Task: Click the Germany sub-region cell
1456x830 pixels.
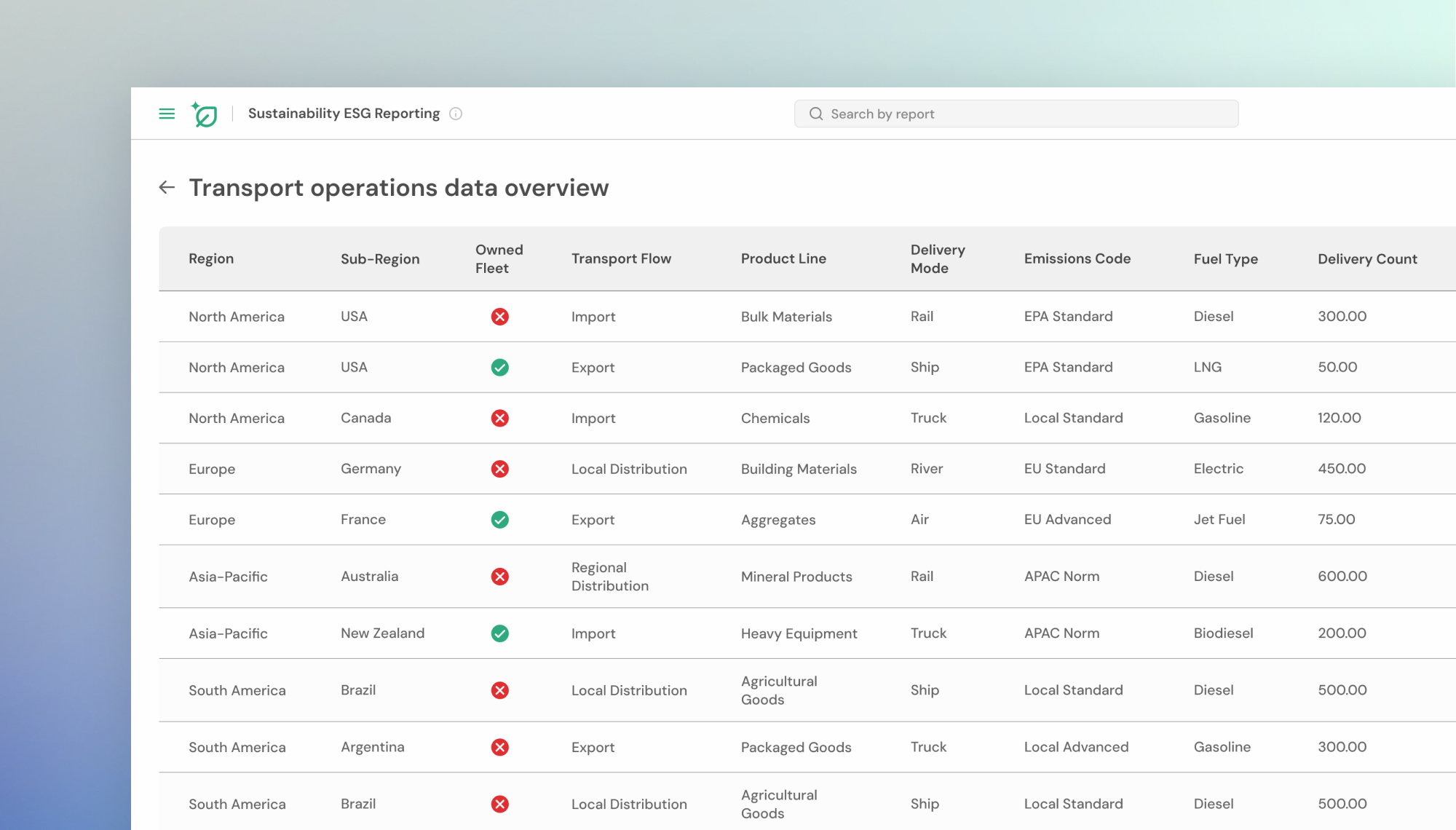Action: (x=371, y=469)
